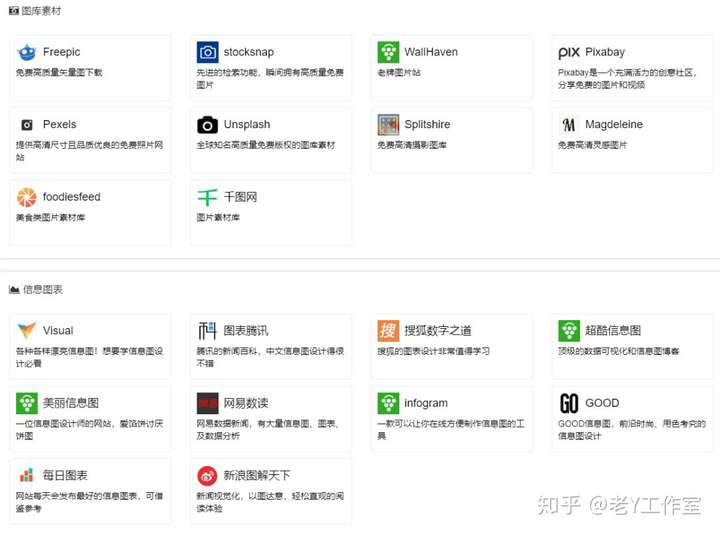Click the Freepic blue robot icon

(27, 52)
